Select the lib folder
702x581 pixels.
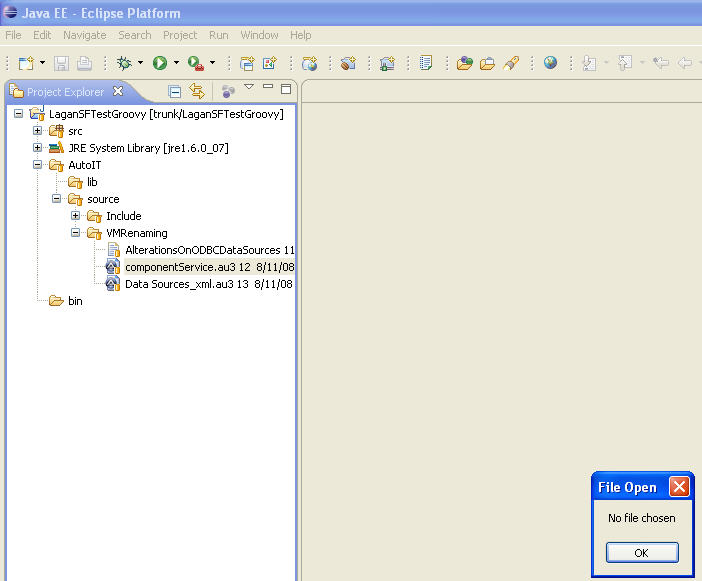click(x=92, y=182)
